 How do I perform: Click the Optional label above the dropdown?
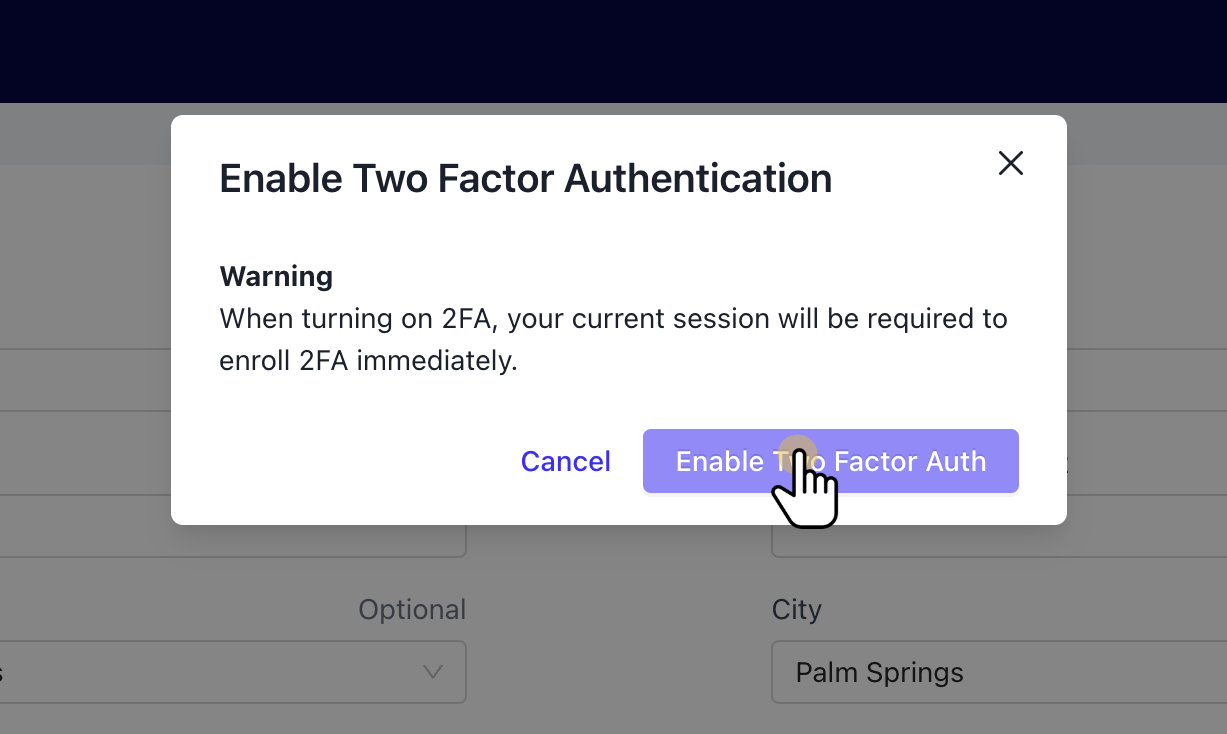pos(412,610)
